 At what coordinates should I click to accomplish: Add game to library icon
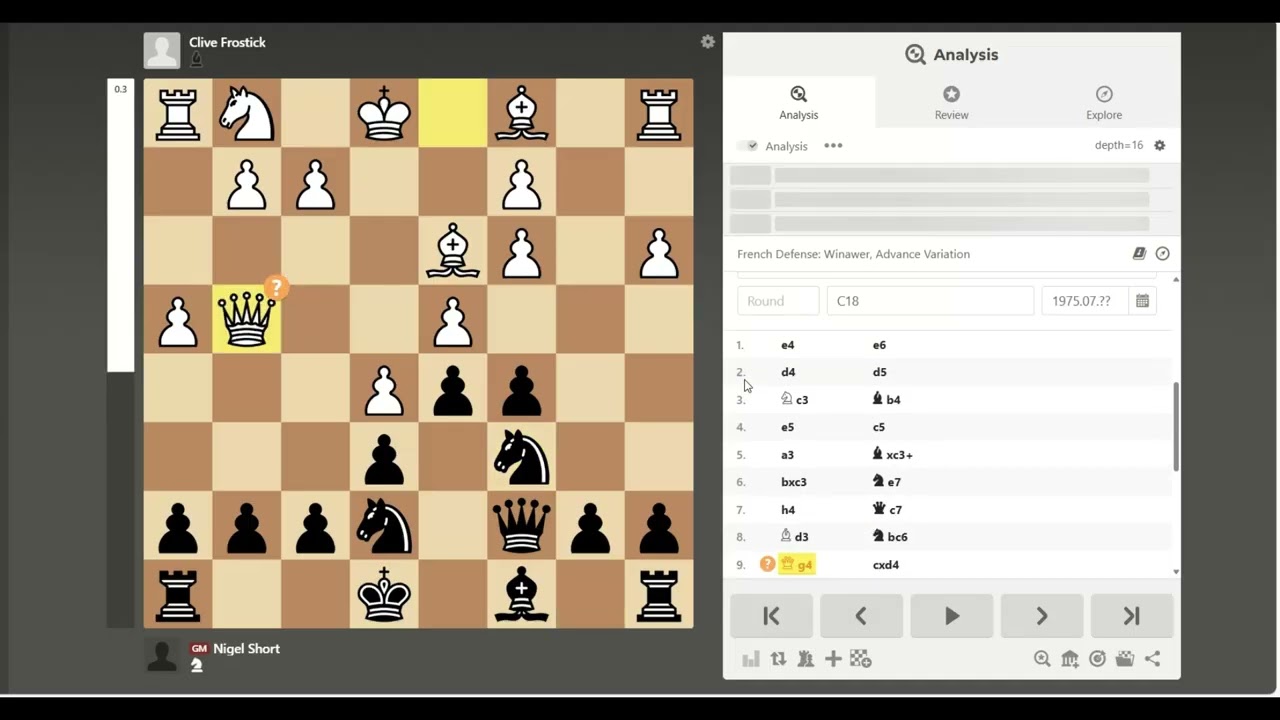click(1070, 659)
